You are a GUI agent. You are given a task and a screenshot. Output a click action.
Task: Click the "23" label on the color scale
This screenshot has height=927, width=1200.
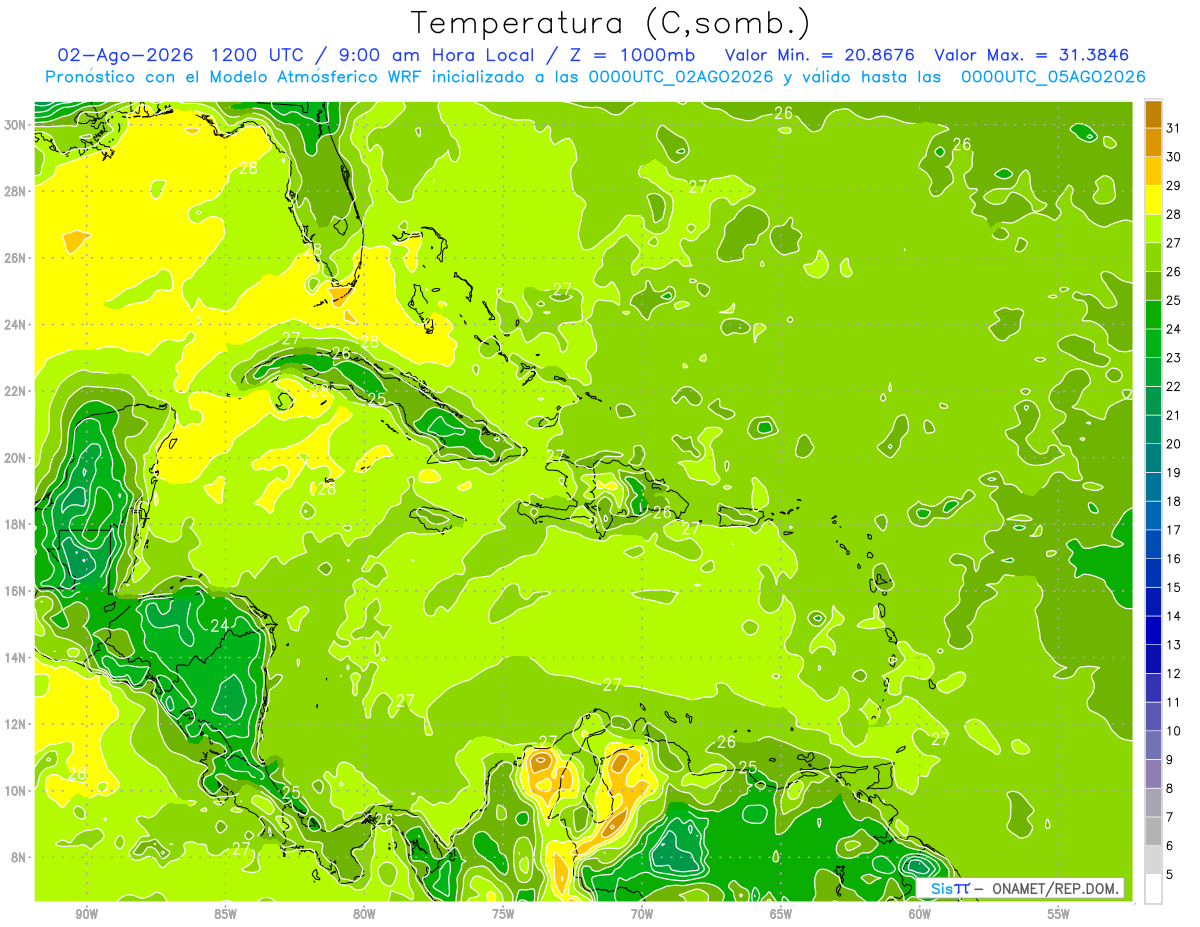1174,358
